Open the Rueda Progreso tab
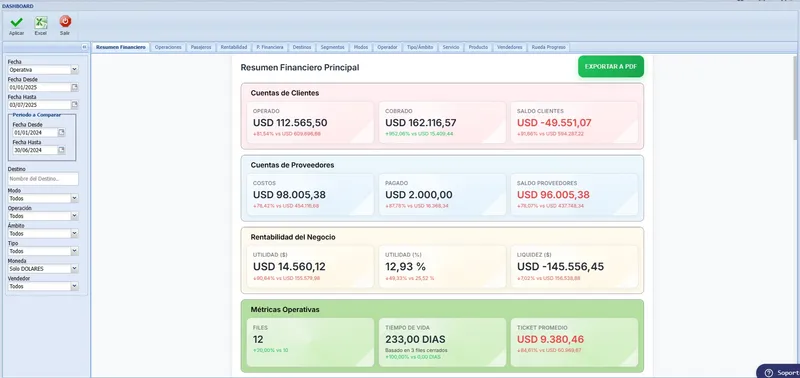This screenshot has height=378, width=800. pyautogui.click(x=548, y=47)
